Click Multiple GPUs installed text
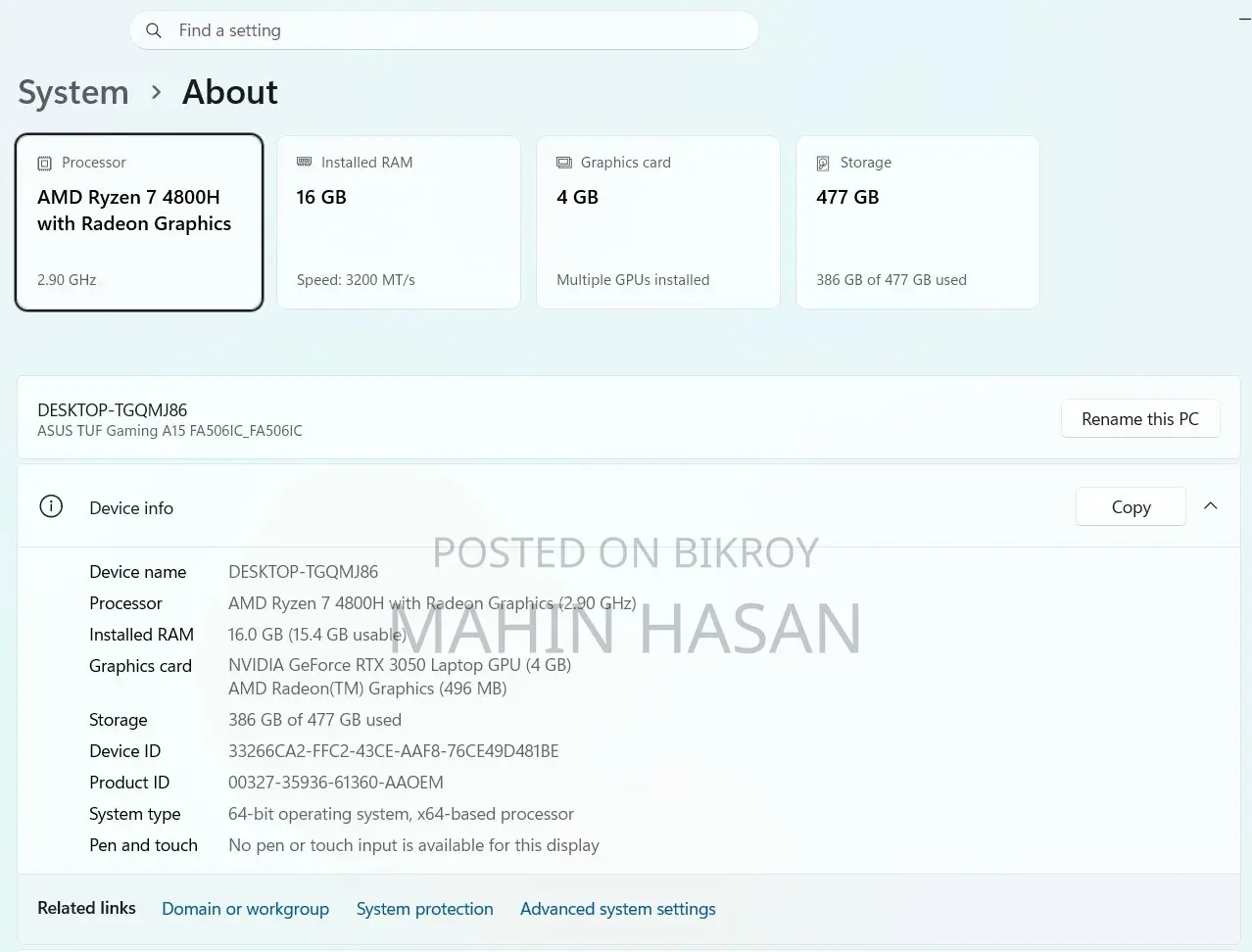Screen dimensions: 1252x952 point(633,280)
